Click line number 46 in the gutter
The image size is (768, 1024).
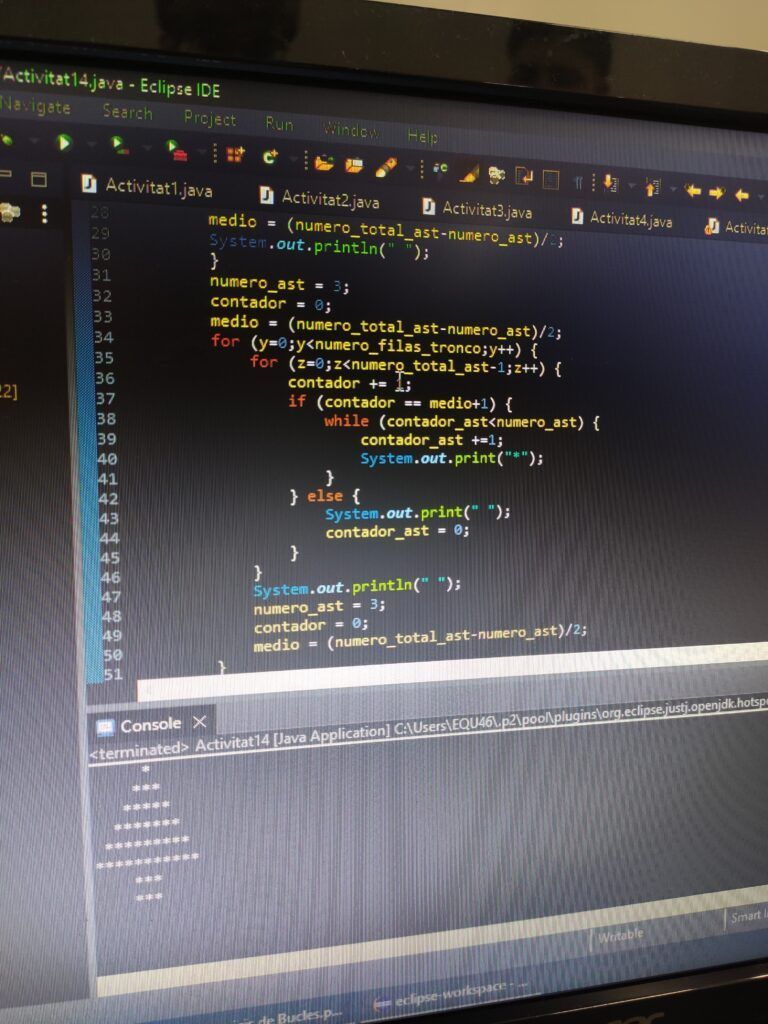coord(110,577)
